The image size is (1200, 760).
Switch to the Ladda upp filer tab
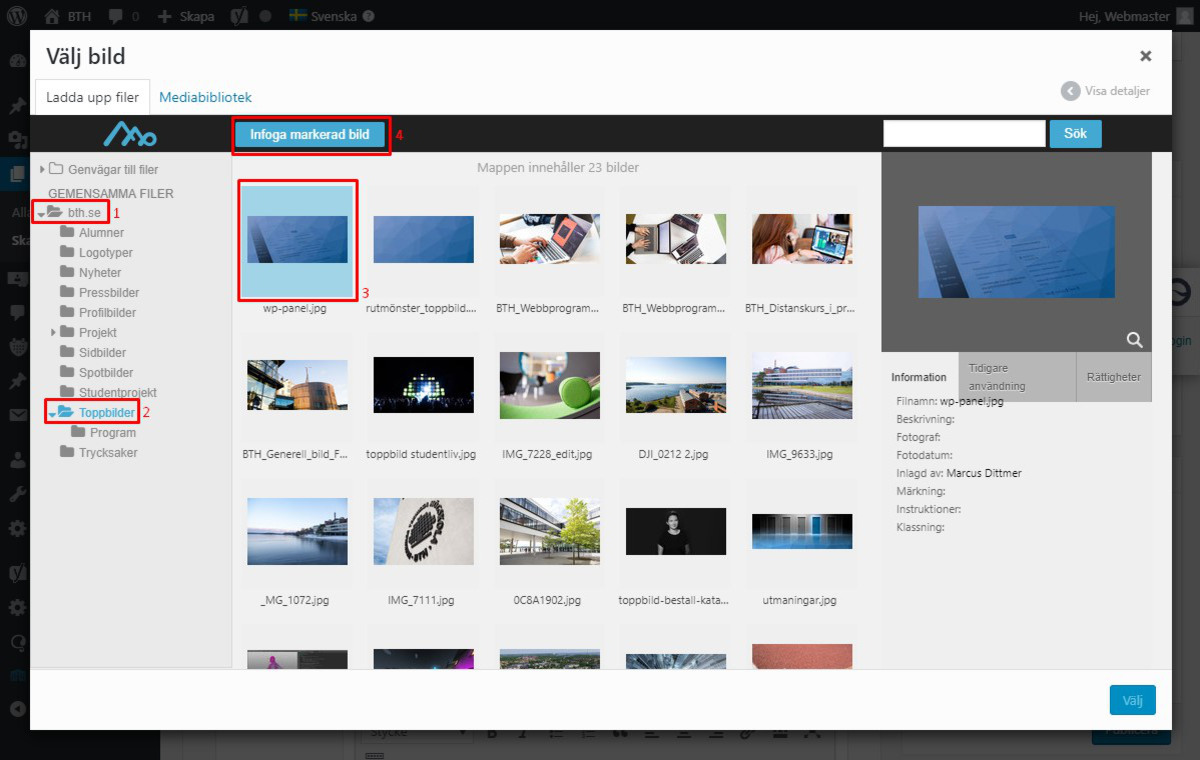(93, 97)
